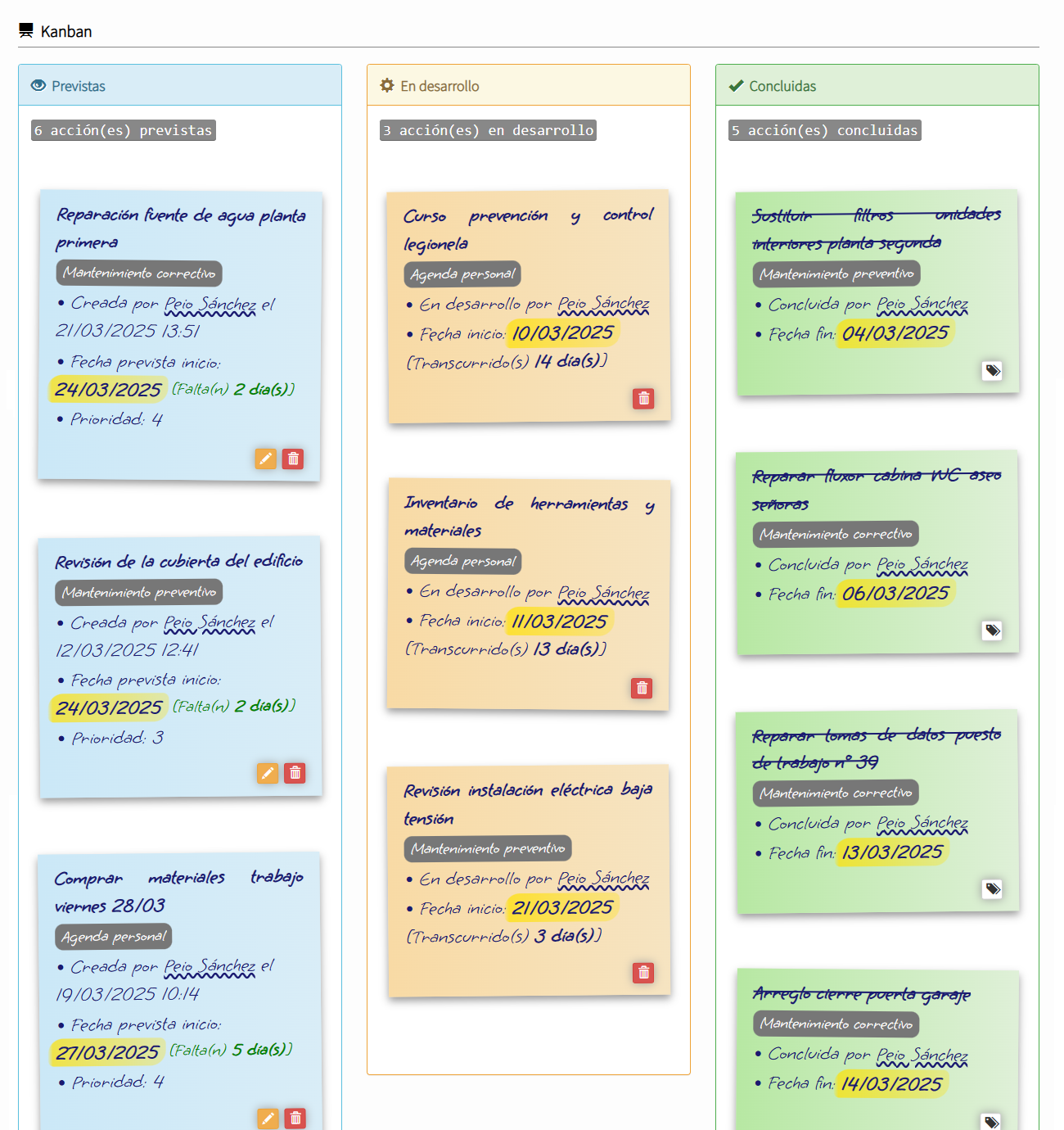The image size is (1064, 1130).
Task: Click the '6 acción(es) previstas' counter
Action: 124,130
